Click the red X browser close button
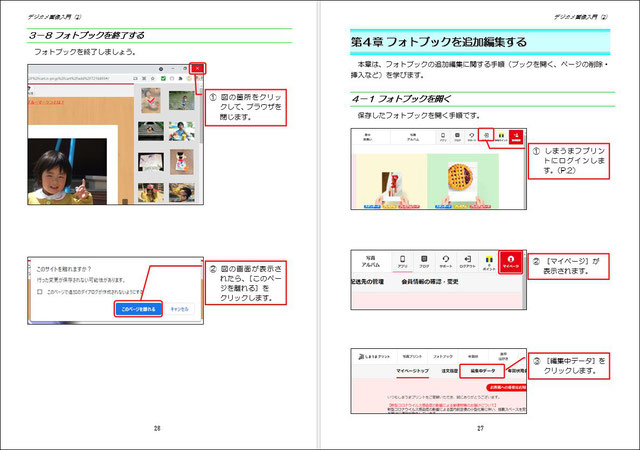 [198, 69]
